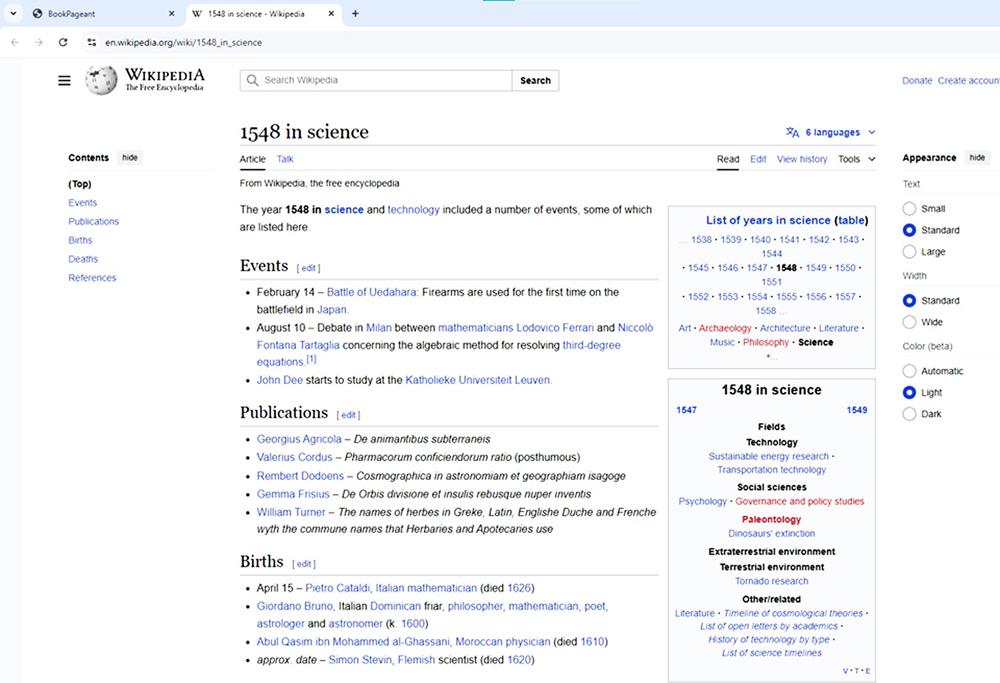Select the Small text size option
Image resolution: width=1000 pixels, height=683 pixels.
(x=909, y=208)
